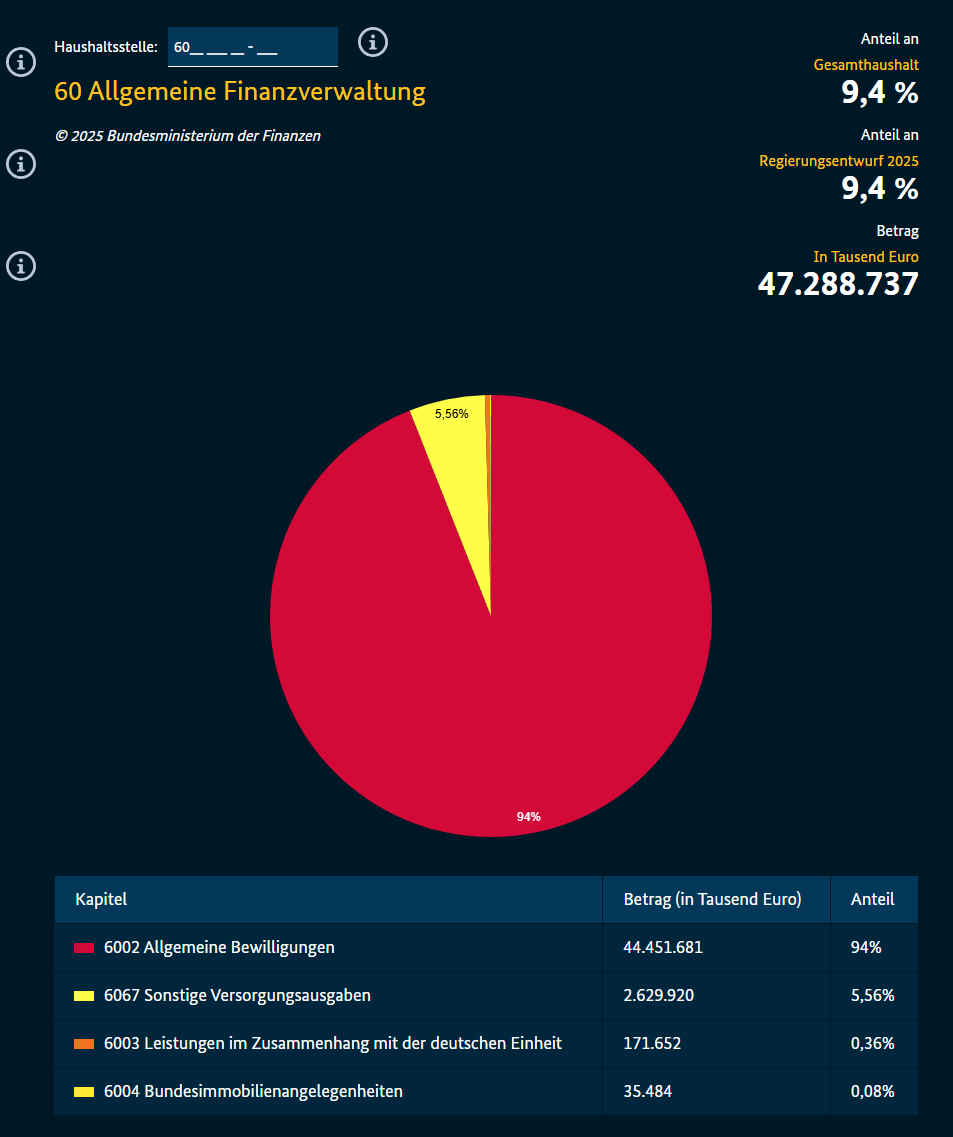Click the yellow swatch beside 6067 Sonstige Versorgungsausgaben

tap(84, 996)
